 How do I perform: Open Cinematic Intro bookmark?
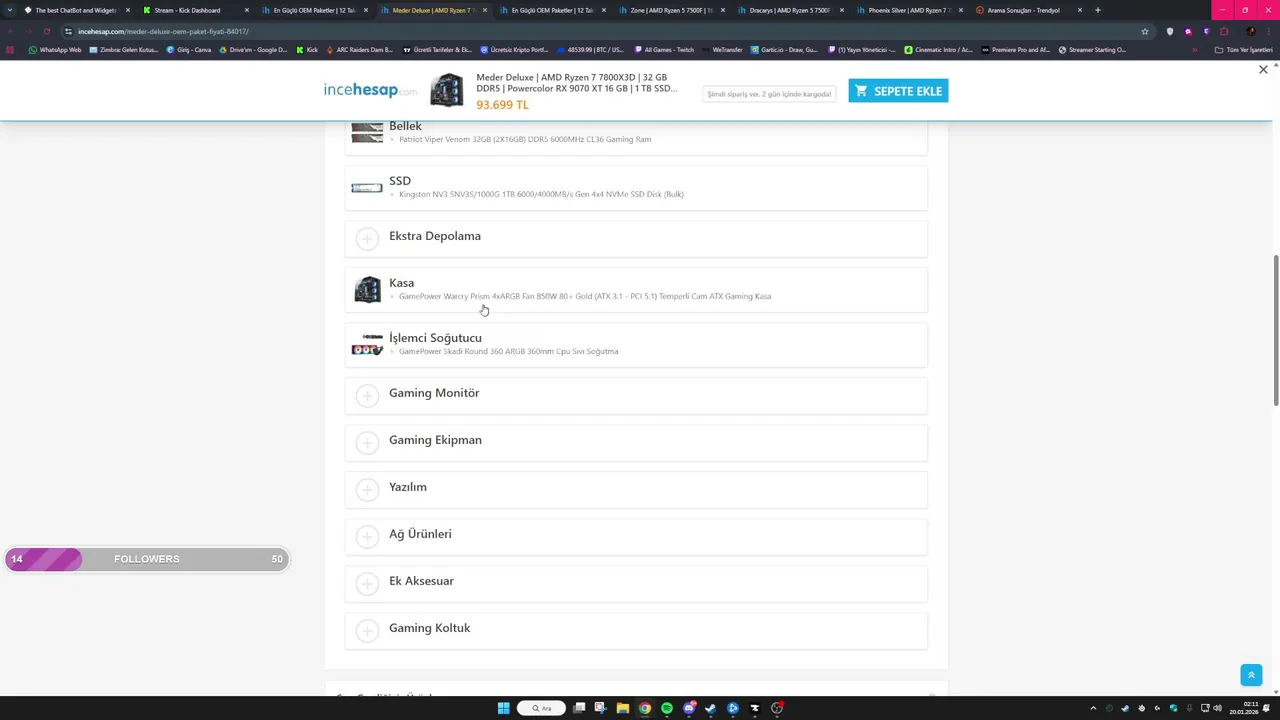[938, 50]
